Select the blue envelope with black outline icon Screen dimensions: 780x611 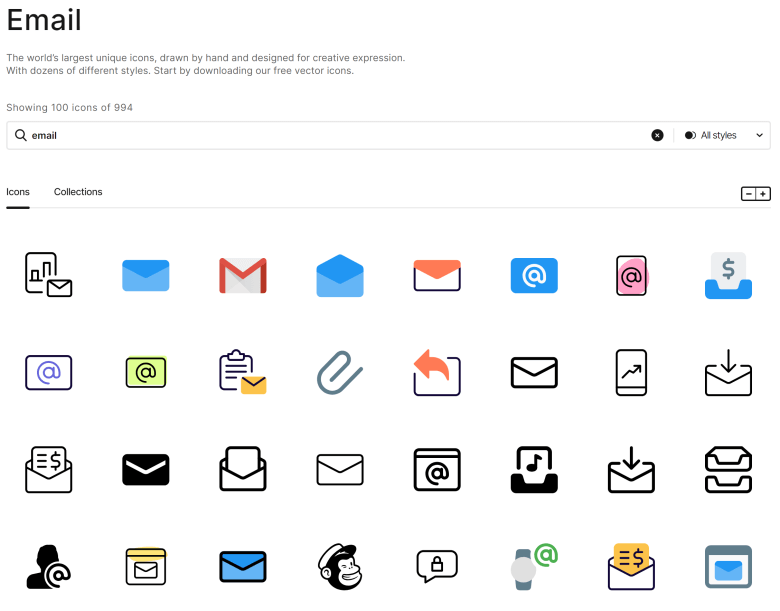coord(243,567)
